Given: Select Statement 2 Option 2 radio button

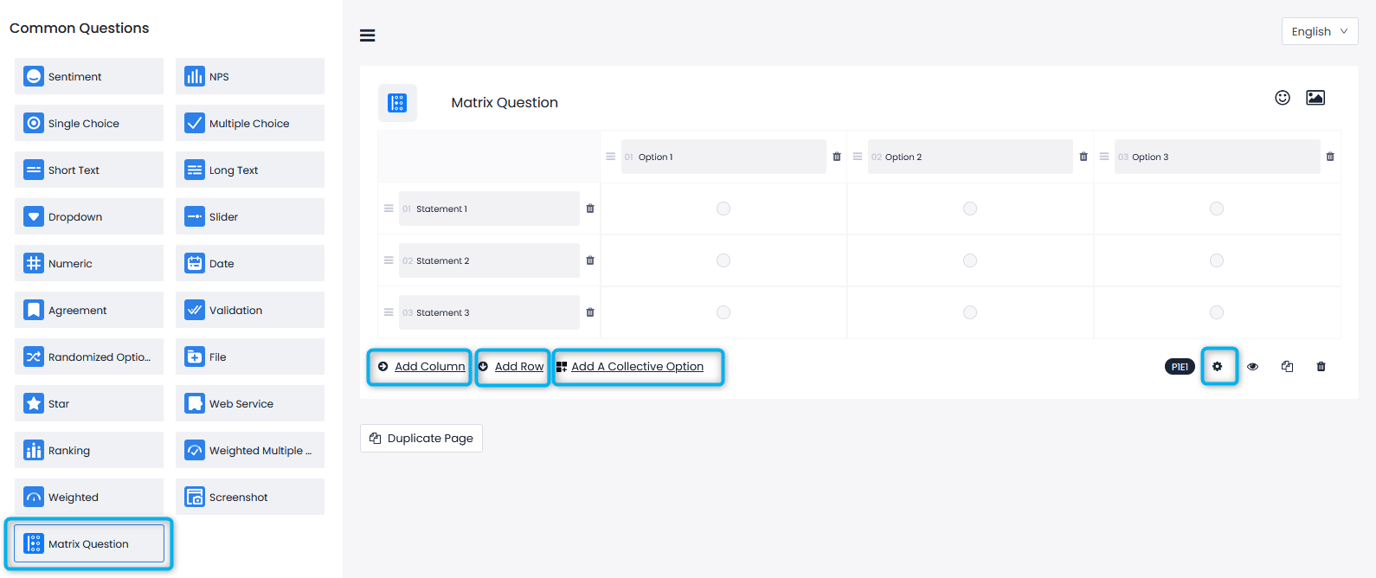Looking at the screenshot, I should point(970,261).
